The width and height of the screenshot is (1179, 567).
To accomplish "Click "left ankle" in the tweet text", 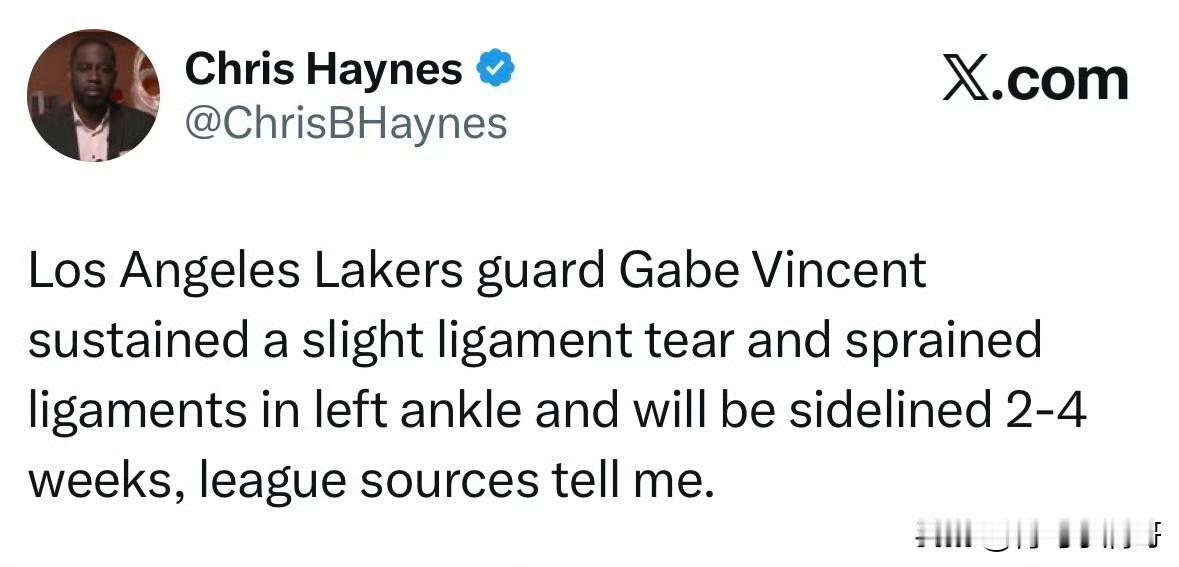I will (416, 412).
